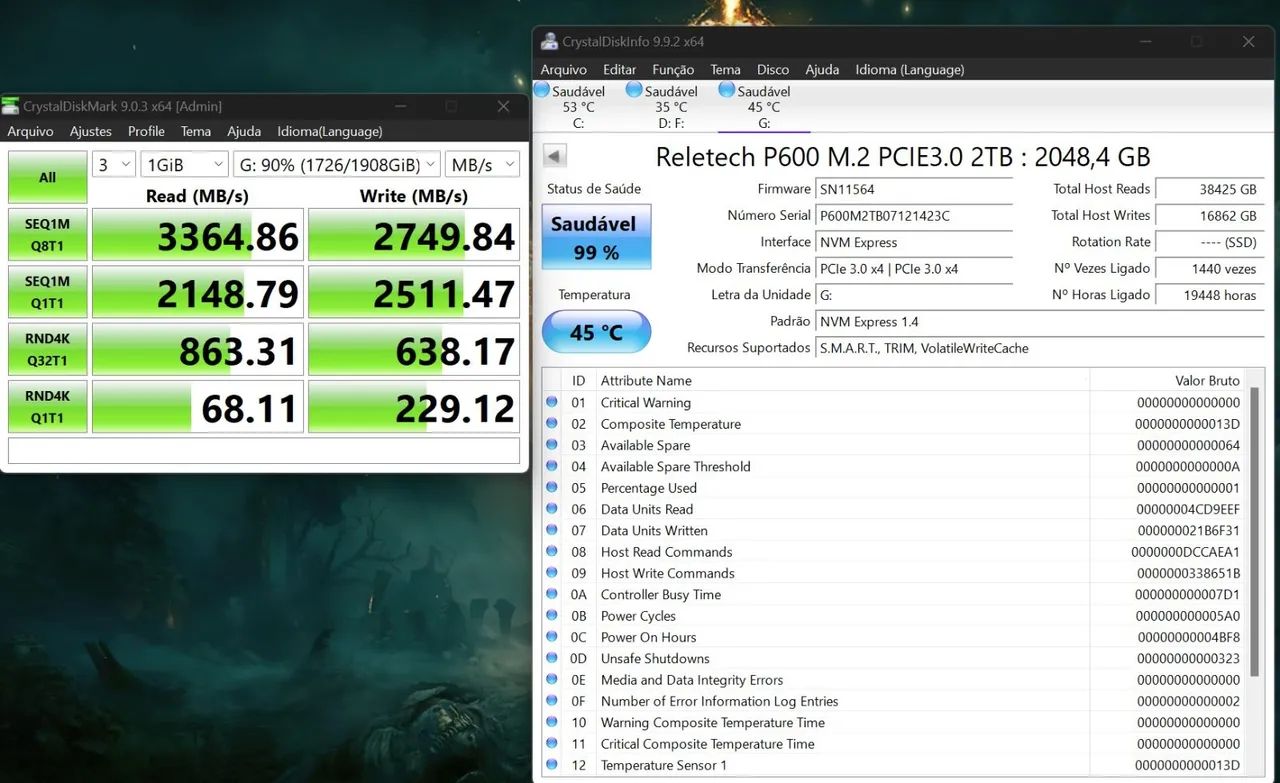Screen dimensions: 1280x783
Task: Select the Media and Data Integrity Errors row
Action: 894,680
